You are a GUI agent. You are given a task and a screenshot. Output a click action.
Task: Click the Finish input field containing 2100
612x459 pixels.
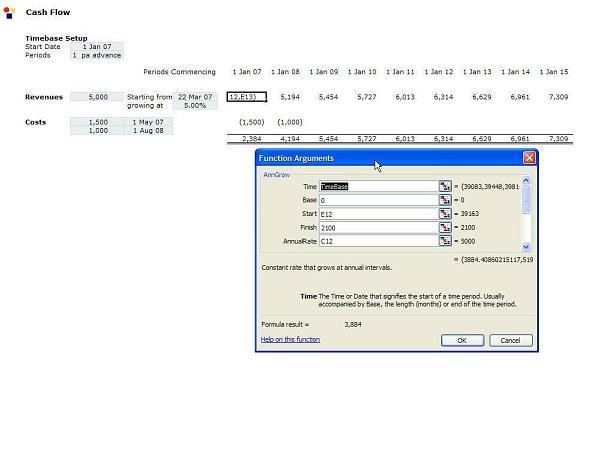379,227
